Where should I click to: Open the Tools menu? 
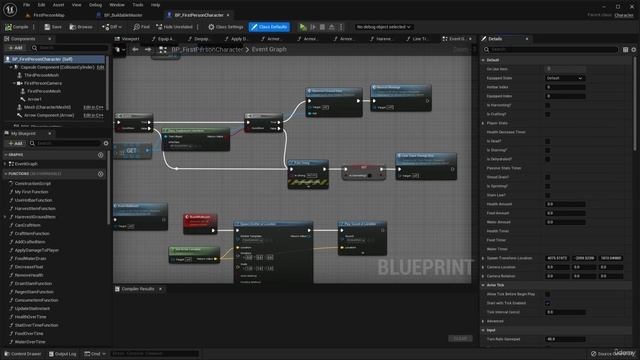[x=138, y=5]
